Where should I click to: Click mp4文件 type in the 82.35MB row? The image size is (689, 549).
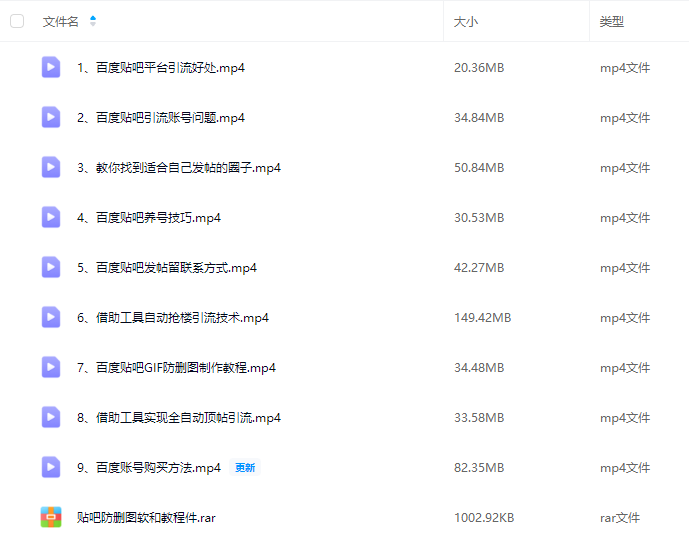(625, 468)
